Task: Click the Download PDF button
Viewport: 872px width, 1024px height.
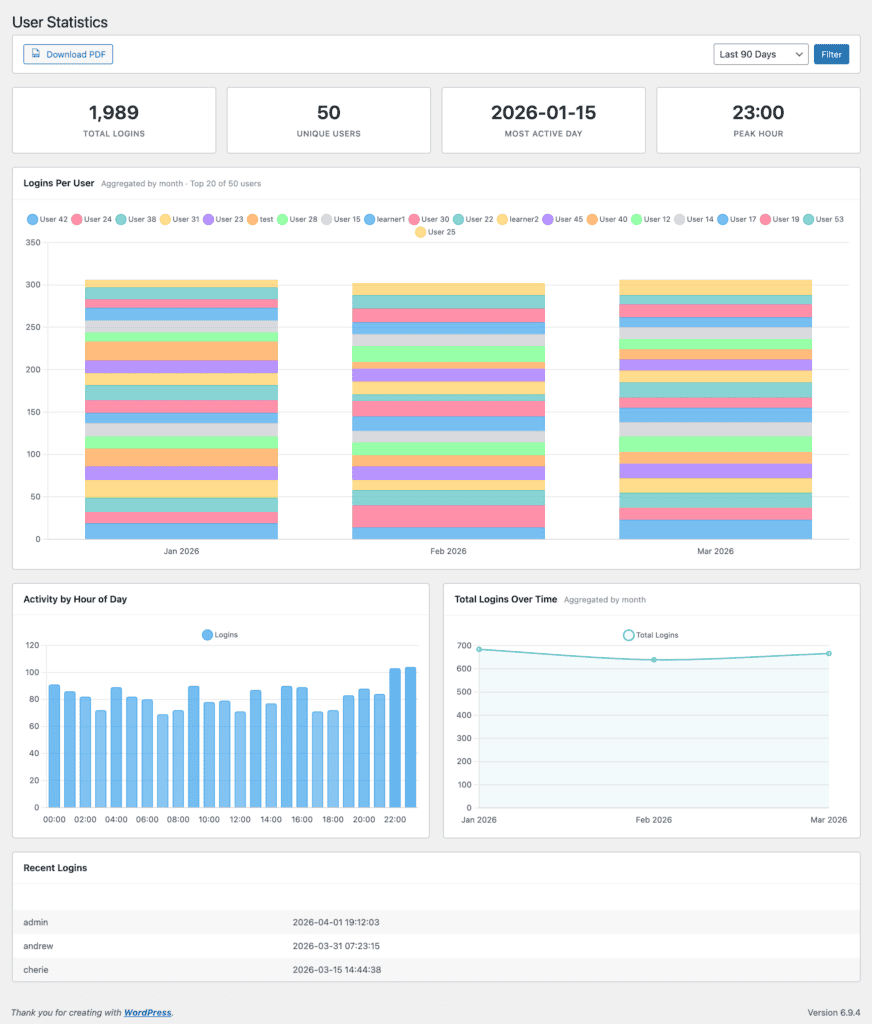Action: (x=67, y=54)
